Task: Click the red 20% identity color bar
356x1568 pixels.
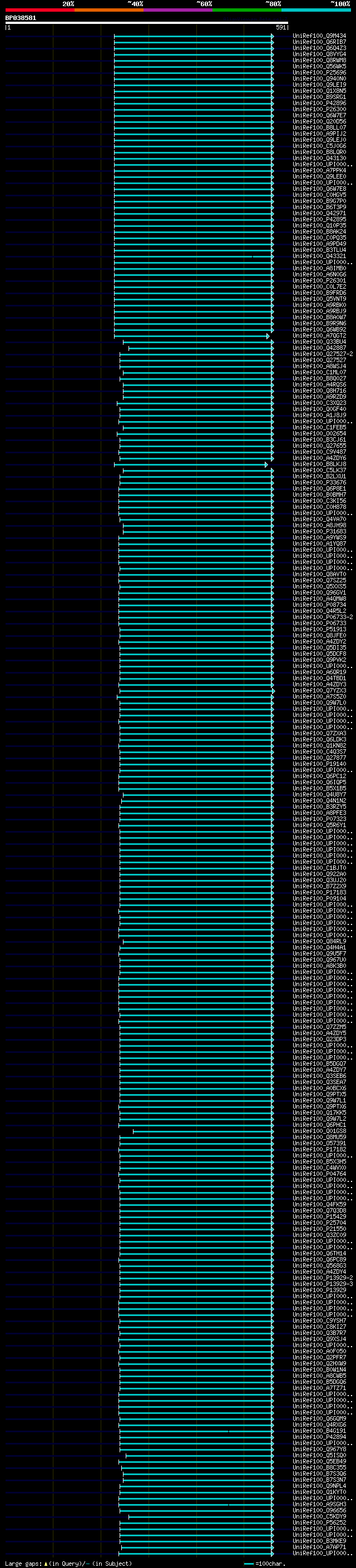Action: [40, 10]
